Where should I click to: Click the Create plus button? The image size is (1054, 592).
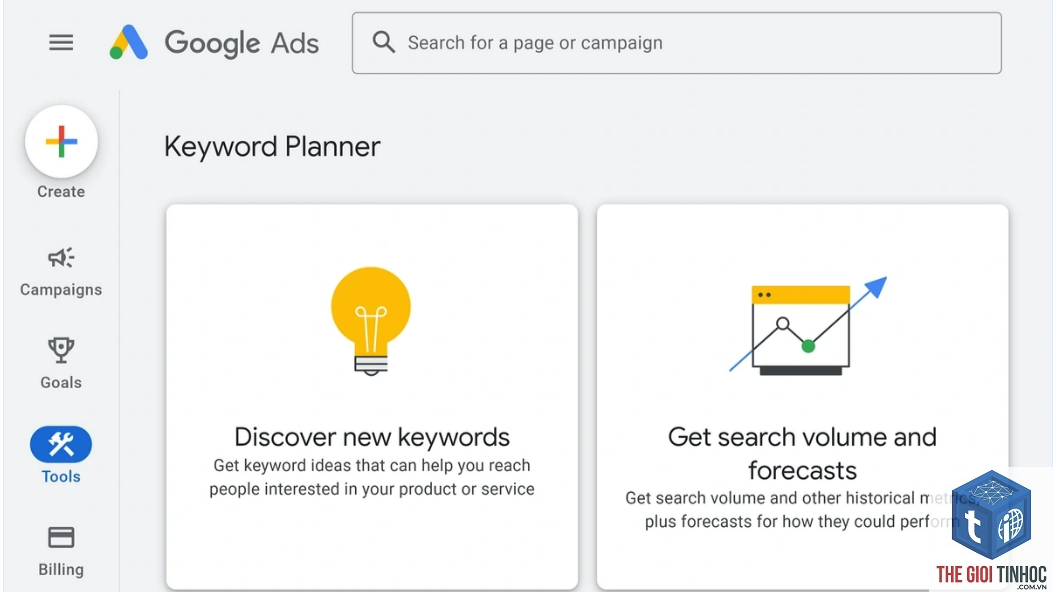(x=61, y=142)
